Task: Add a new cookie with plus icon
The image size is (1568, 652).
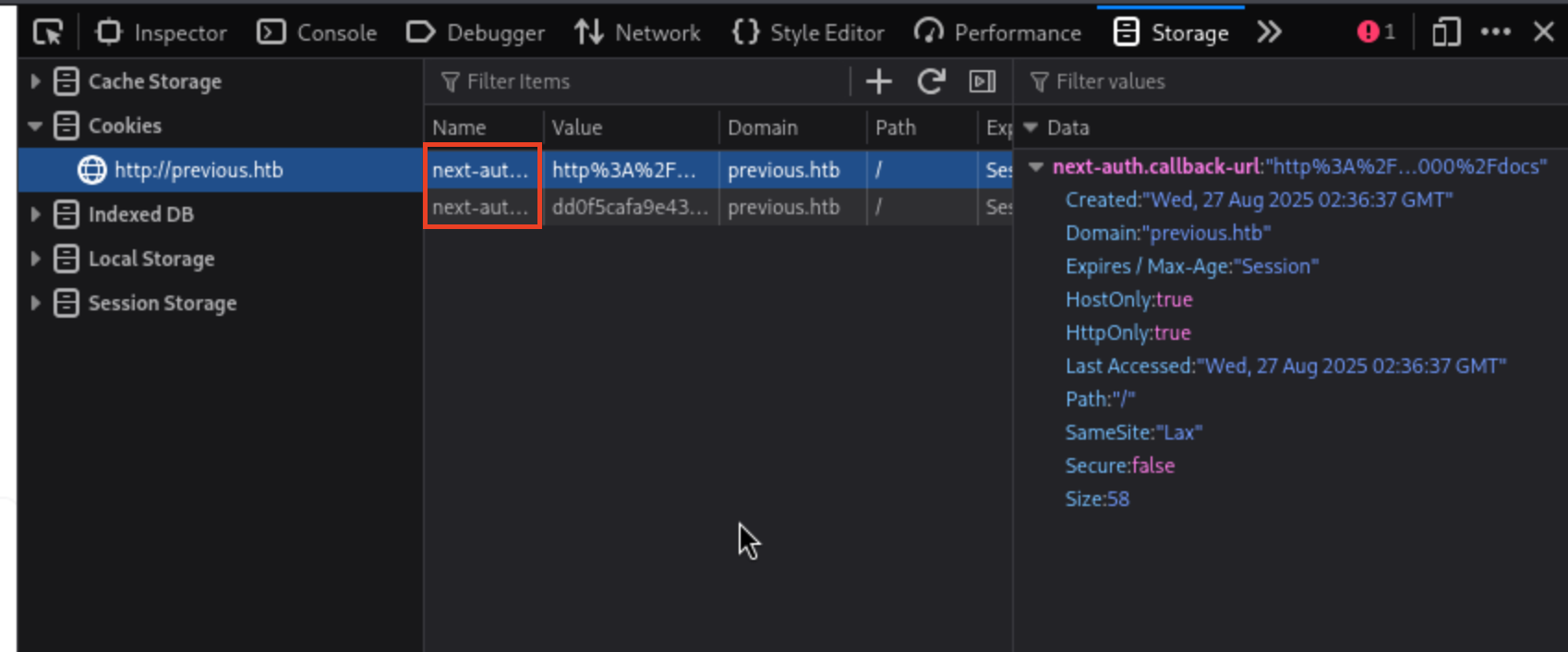Action: [x=878, y=82]
